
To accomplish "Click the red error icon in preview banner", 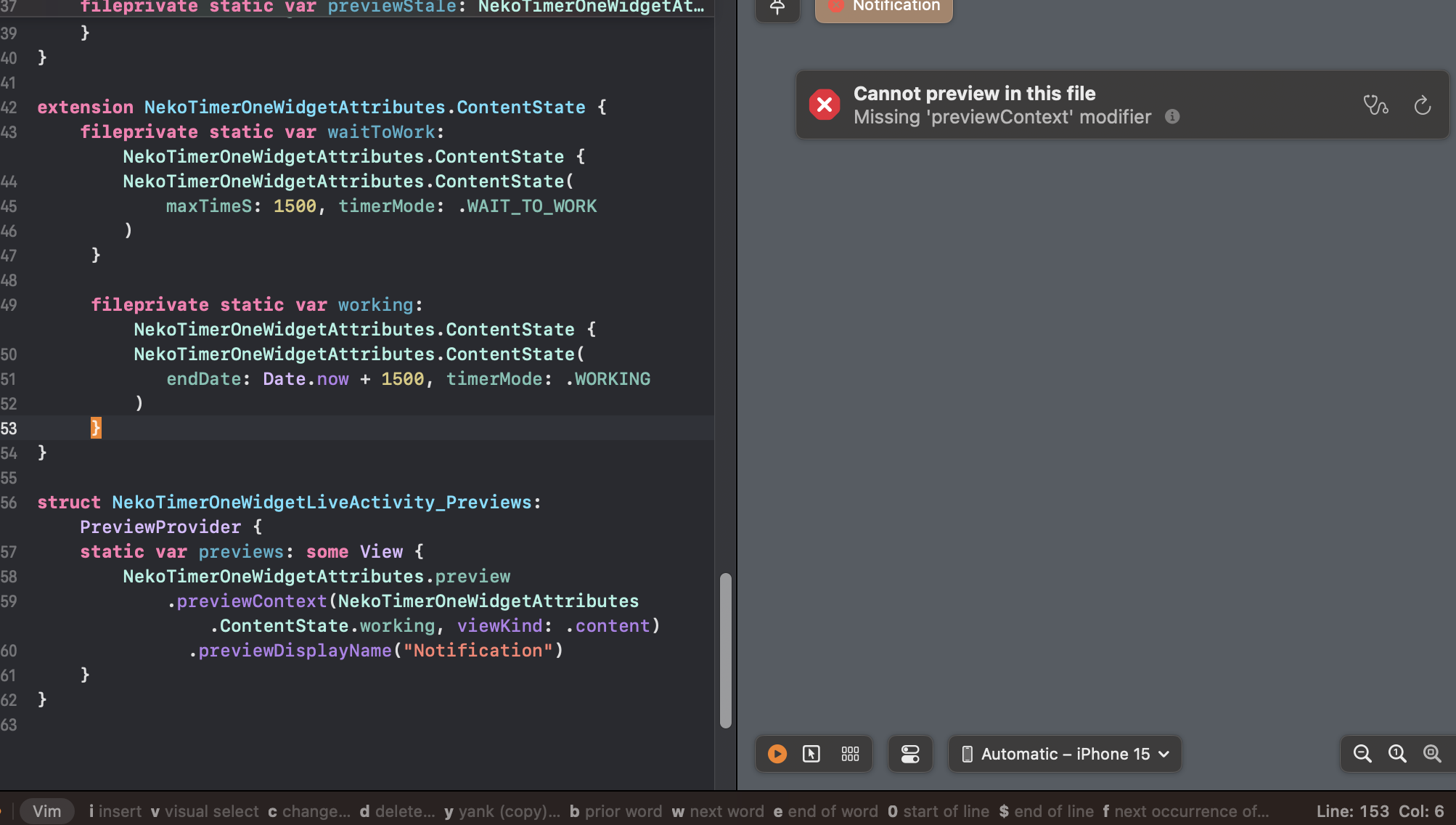I will (825, 105).
